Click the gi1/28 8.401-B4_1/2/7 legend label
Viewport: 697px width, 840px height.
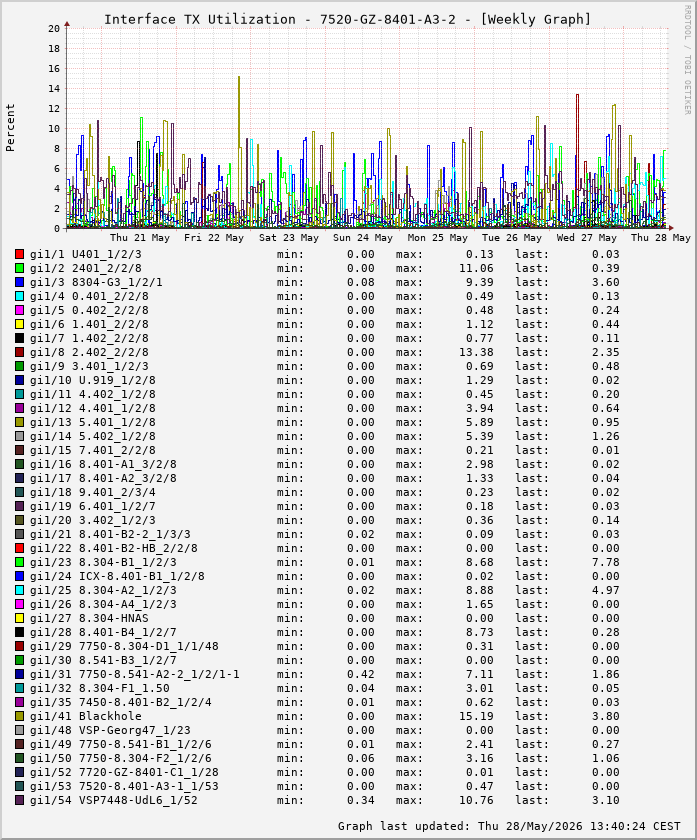[x=103, y=632]
